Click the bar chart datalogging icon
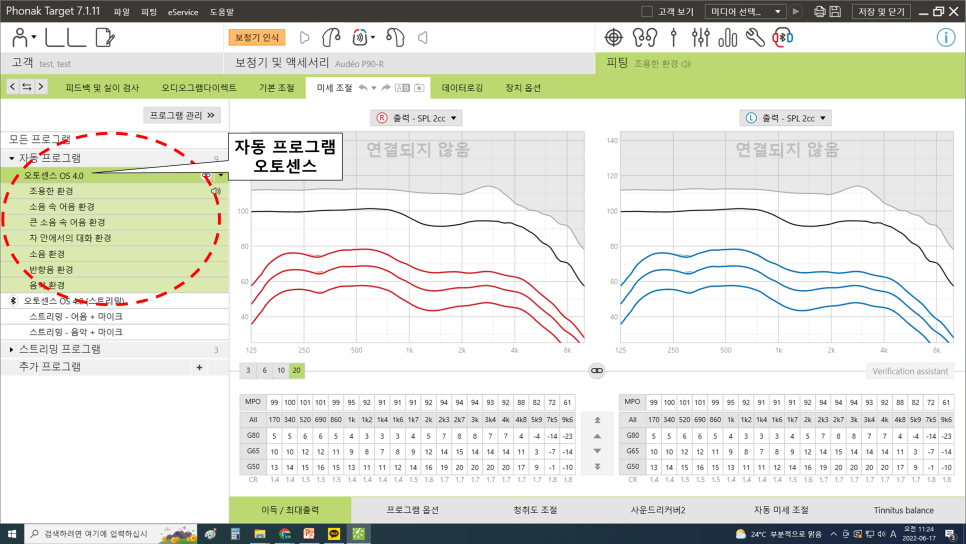 [728, 38]
